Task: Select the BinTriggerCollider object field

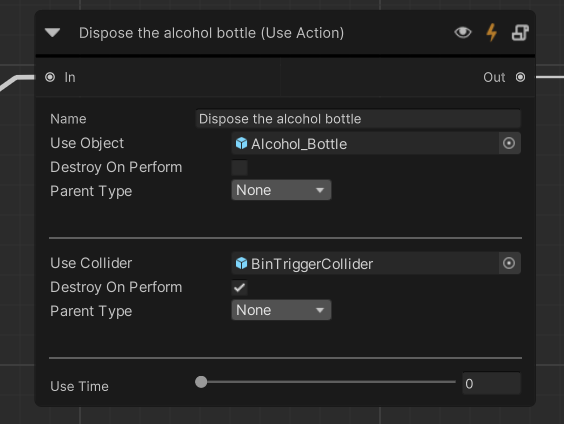Action: tap(365, 263)
